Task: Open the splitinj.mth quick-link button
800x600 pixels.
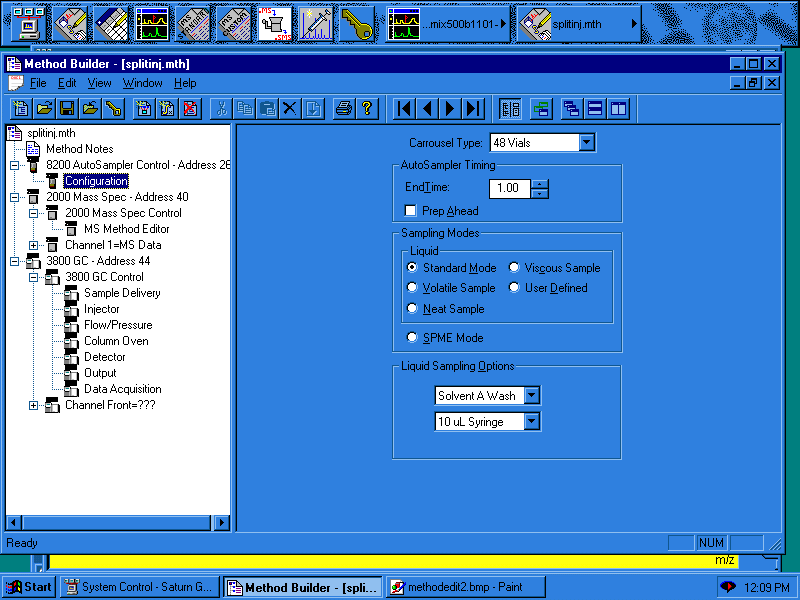Action: coord(579,24)
